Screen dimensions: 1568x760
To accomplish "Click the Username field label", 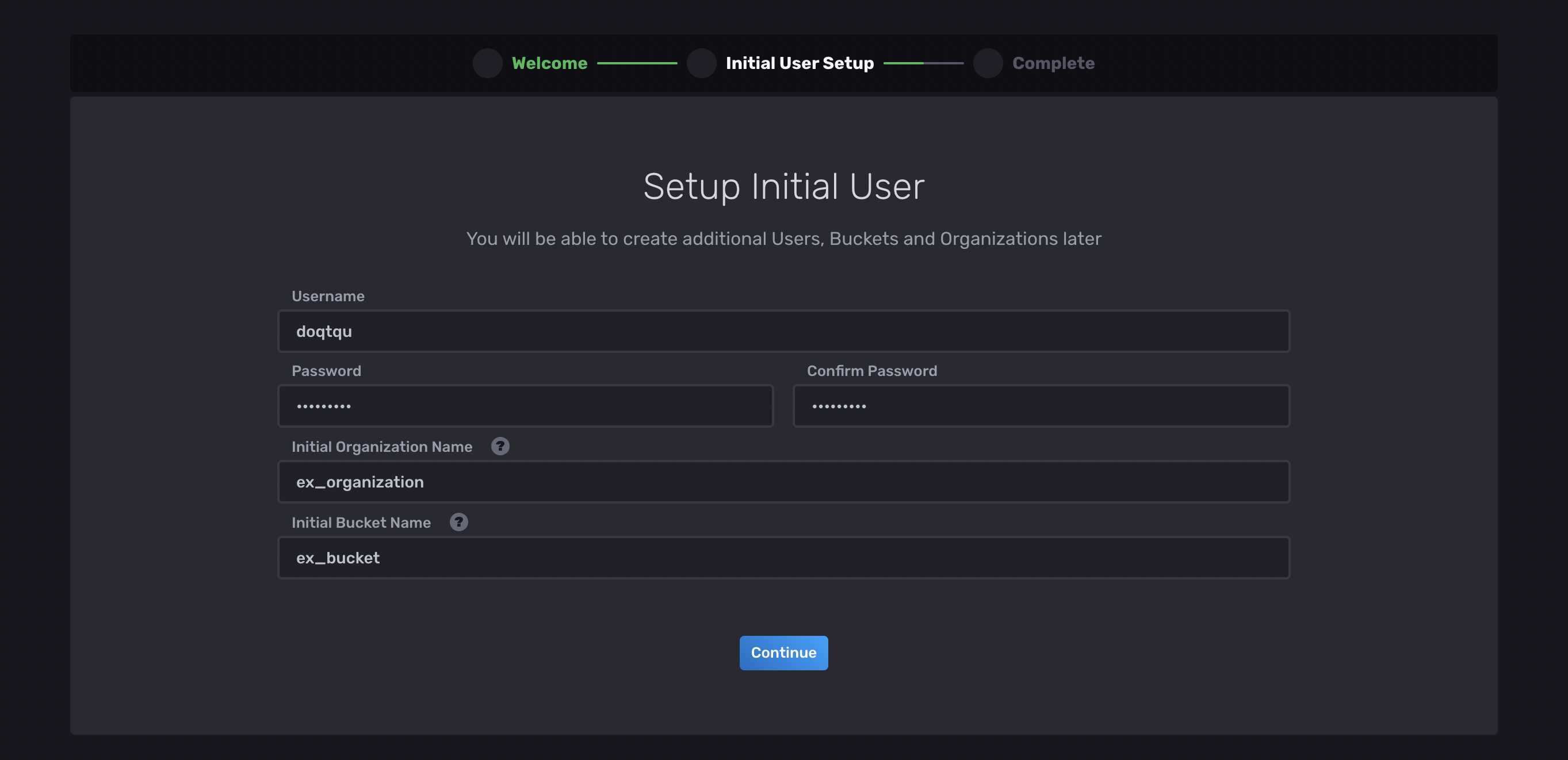I will tap(327, 296).
